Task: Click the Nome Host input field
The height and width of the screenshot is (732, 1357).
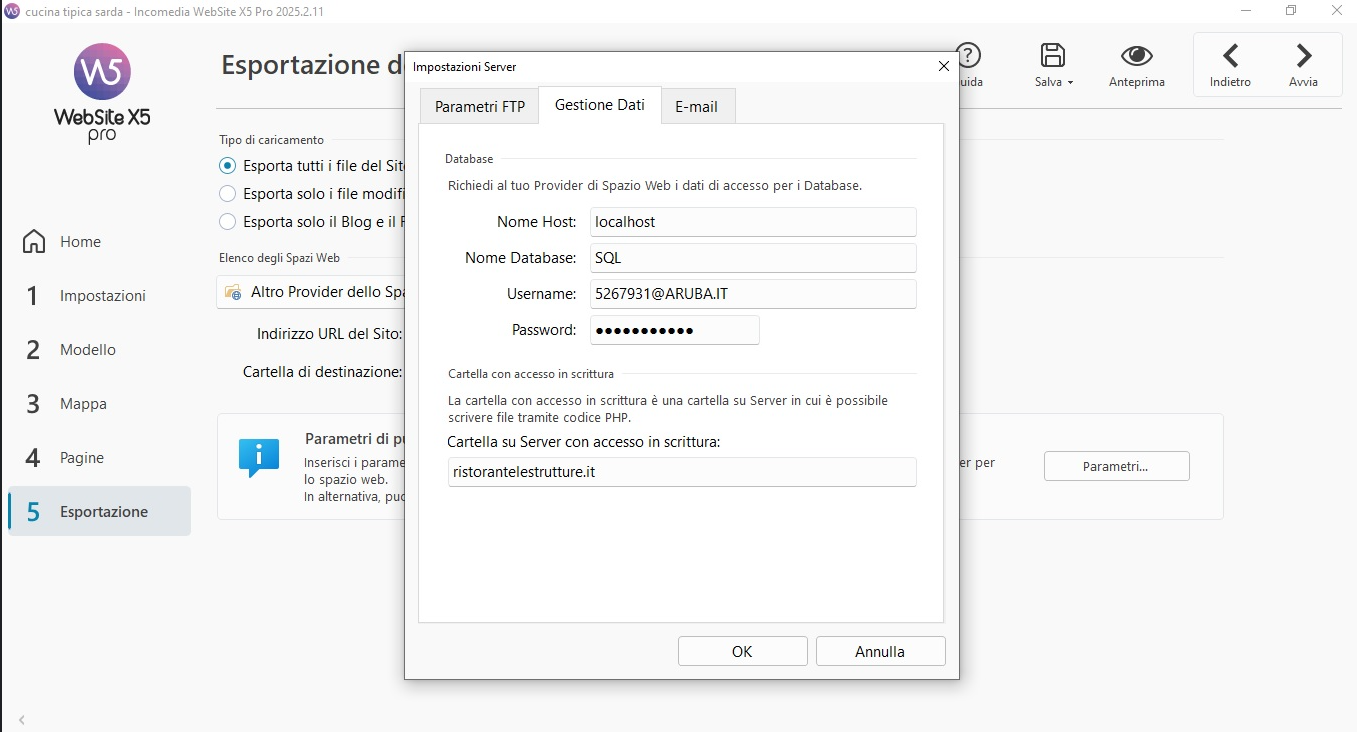Action: pyautogui.click(x=753, y=222)
